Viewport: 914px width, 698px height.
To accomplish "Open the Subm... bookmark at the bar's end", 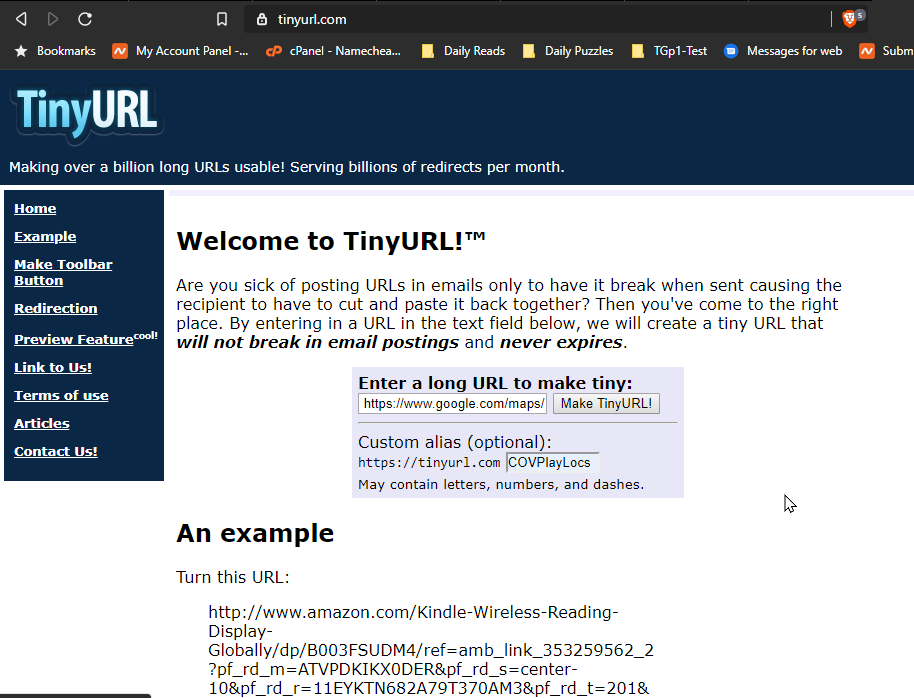I will pos(886,51).
